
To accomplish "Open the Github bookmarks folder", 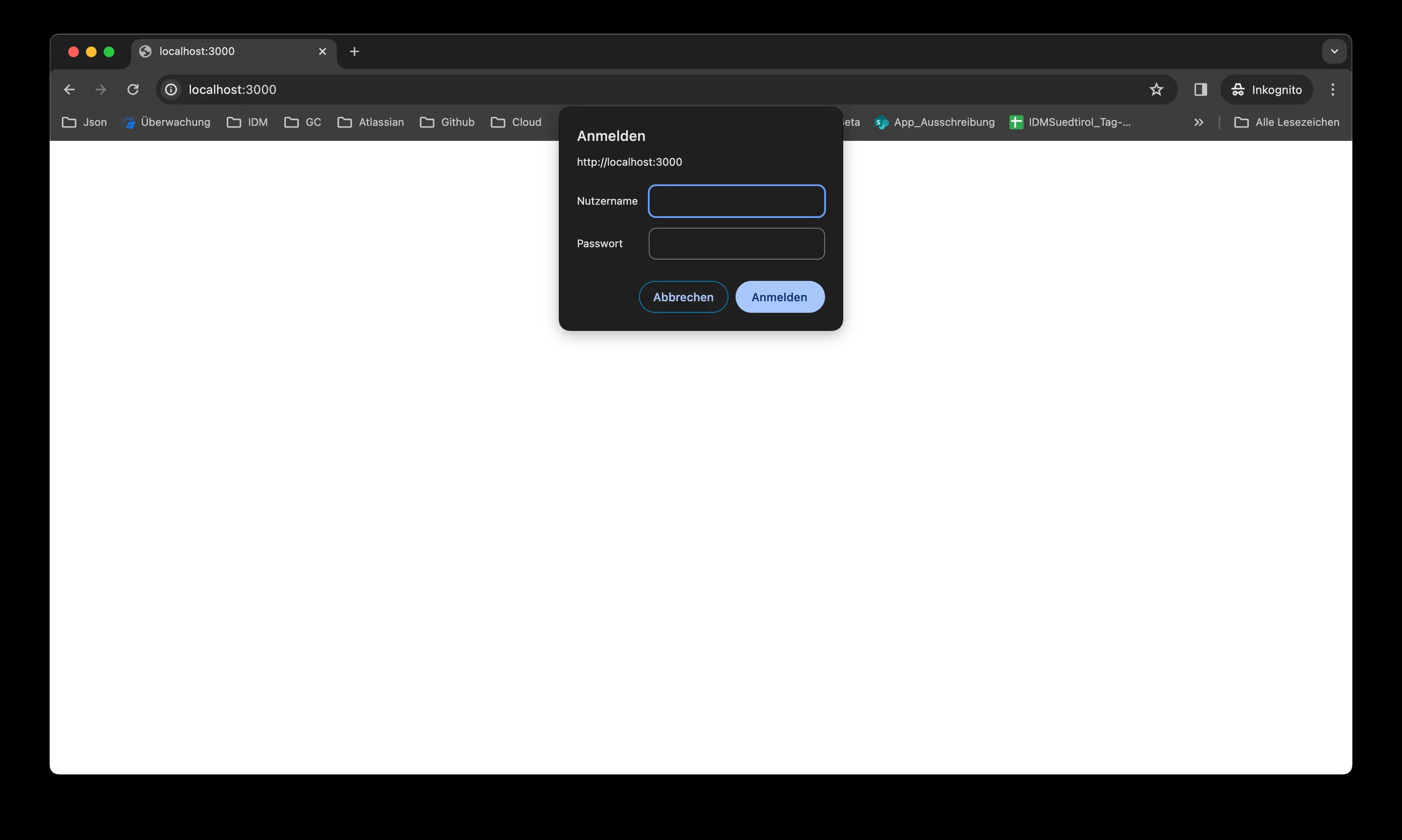I will [448, 122].
